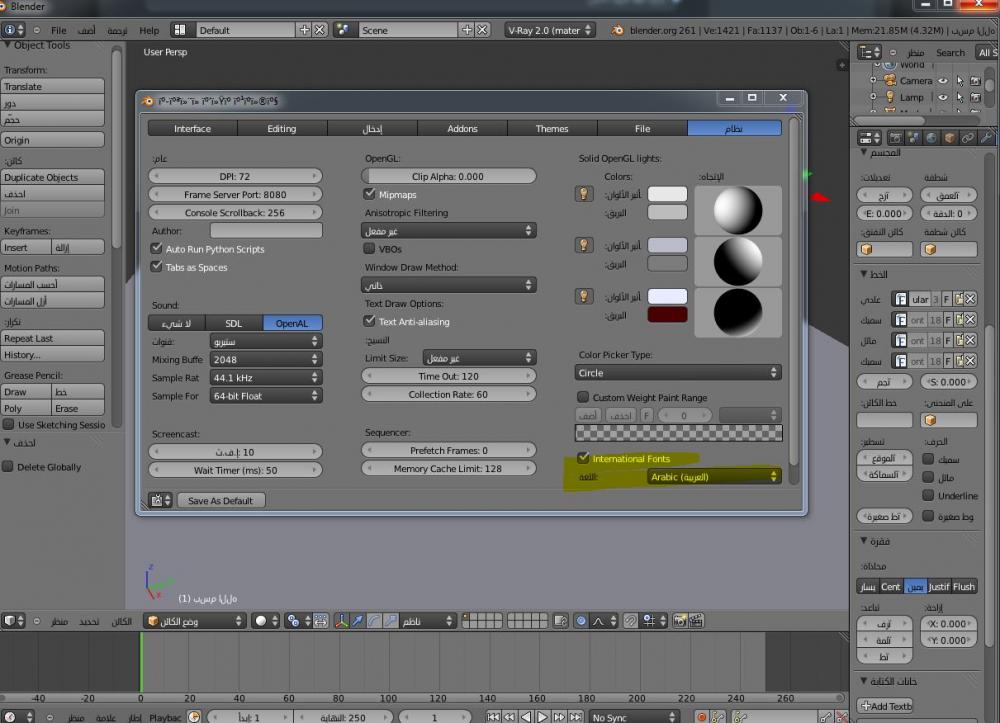
Task: Click the regular font file browse icon
Action: pos(959,298)
